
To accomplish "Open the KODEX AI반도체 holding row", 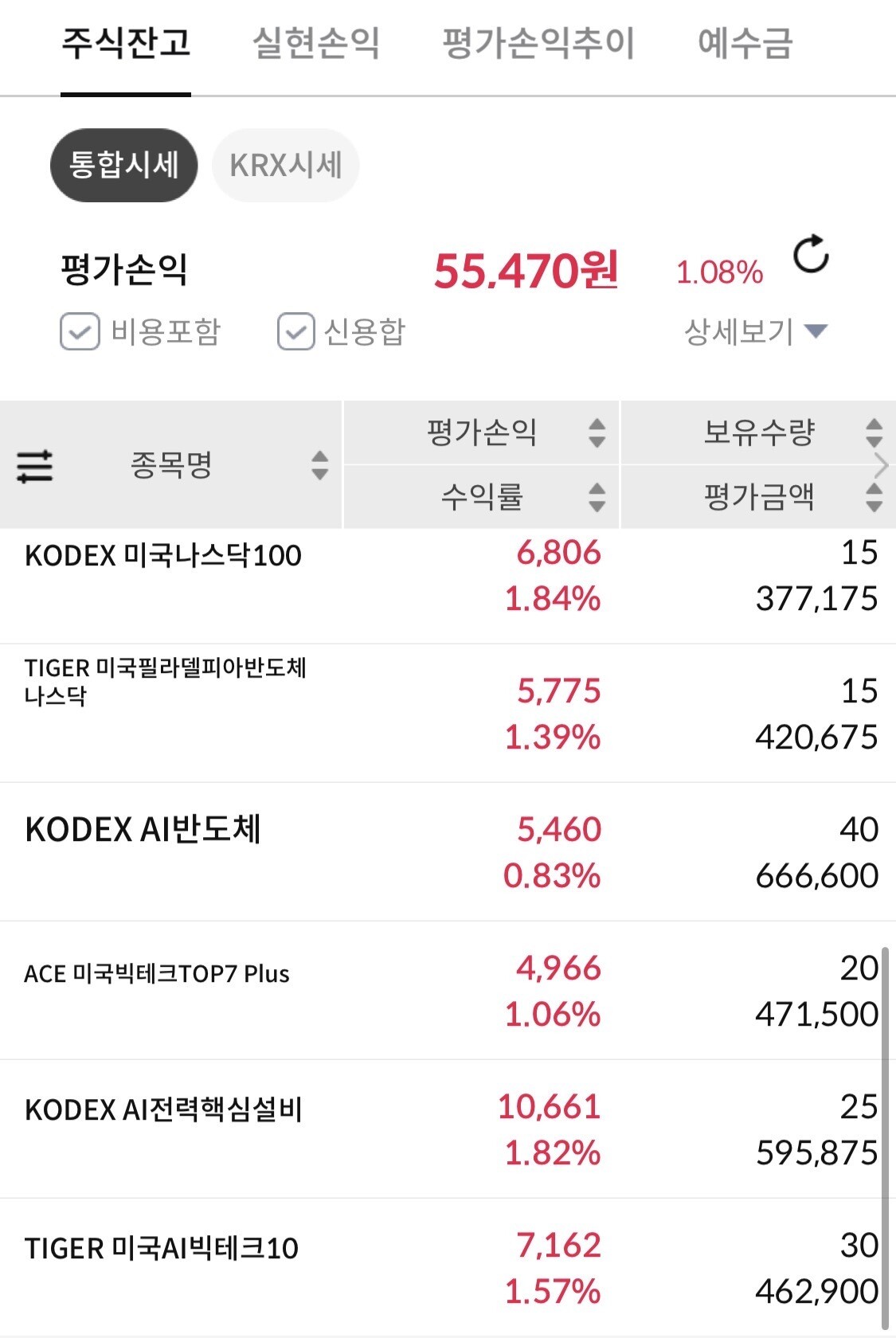I will click(x=143, y=830).
